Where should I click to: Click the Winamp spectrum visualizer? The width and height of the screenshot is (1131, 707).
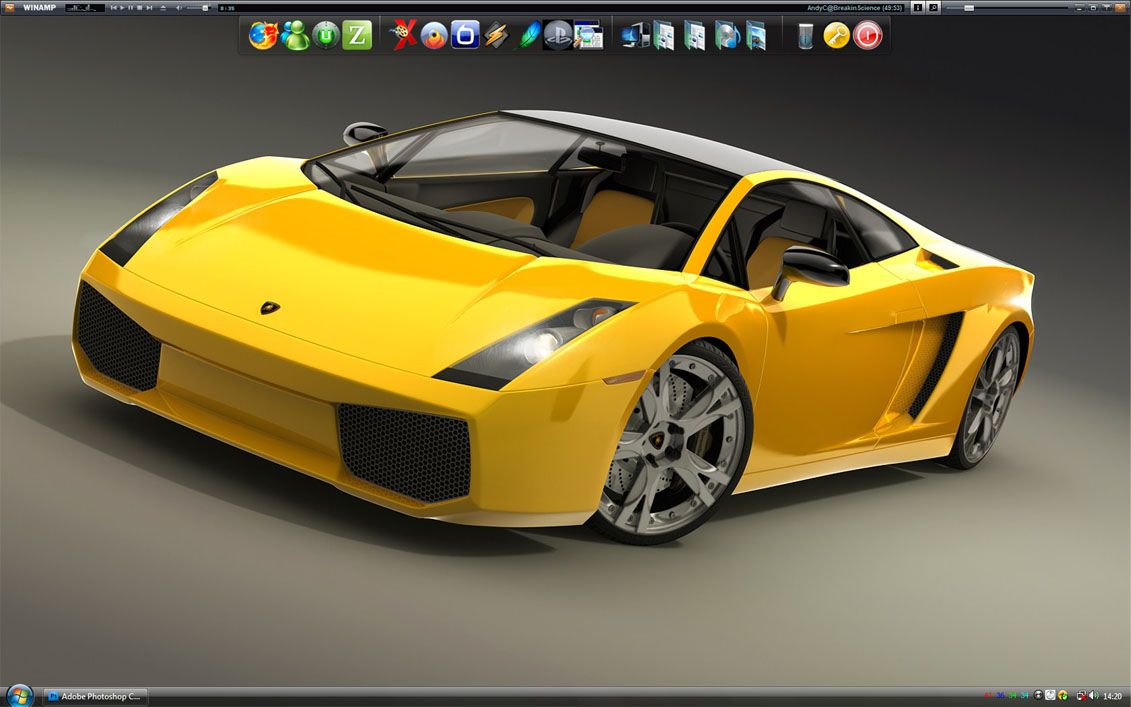tap(85, 8)
